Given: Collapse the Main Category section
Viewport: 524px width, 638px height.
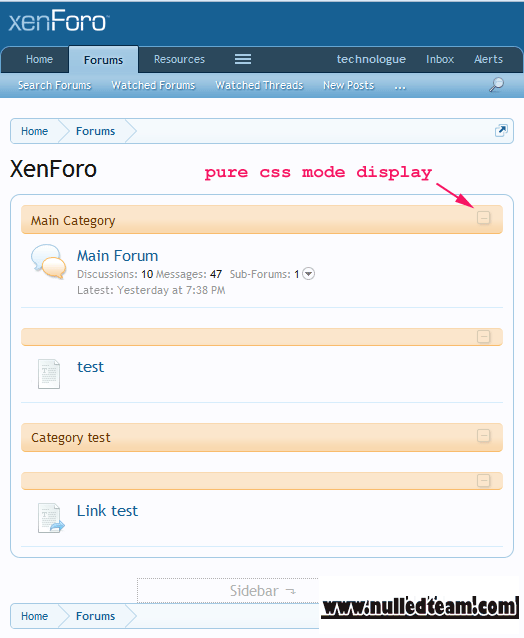Looking at the screenshot, I should coord(483,218).
